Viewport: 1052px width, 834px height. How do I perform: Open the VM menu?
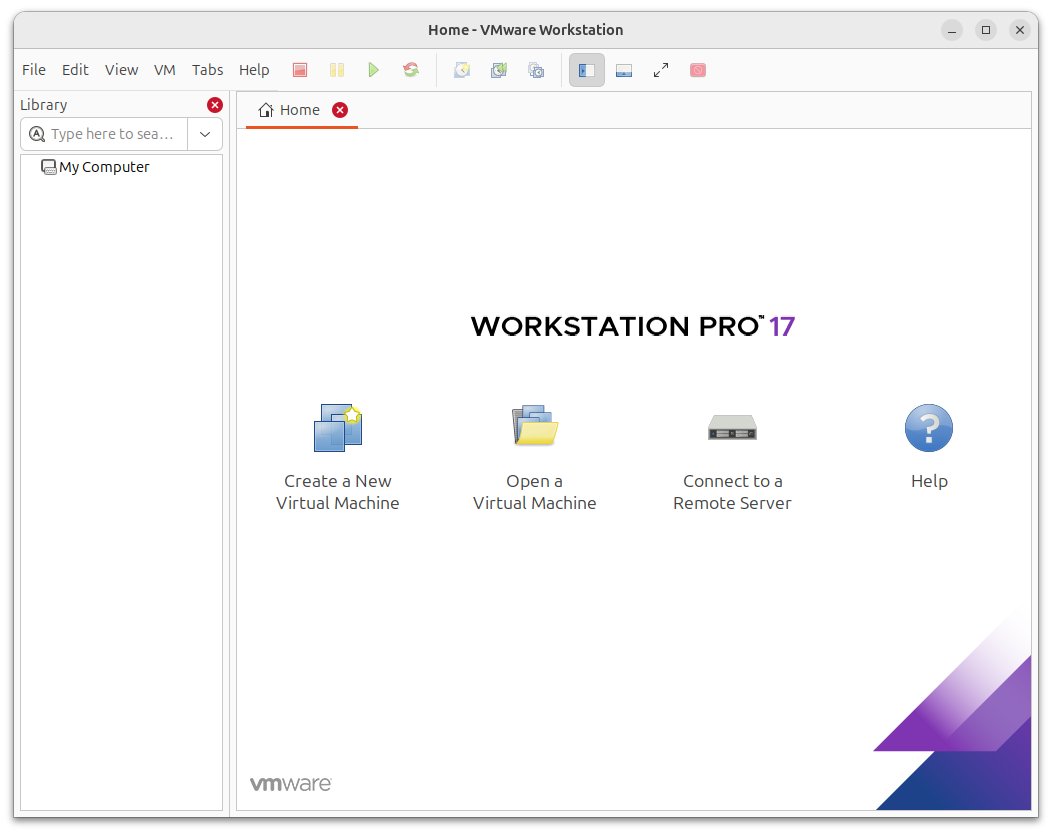[165, 69]
